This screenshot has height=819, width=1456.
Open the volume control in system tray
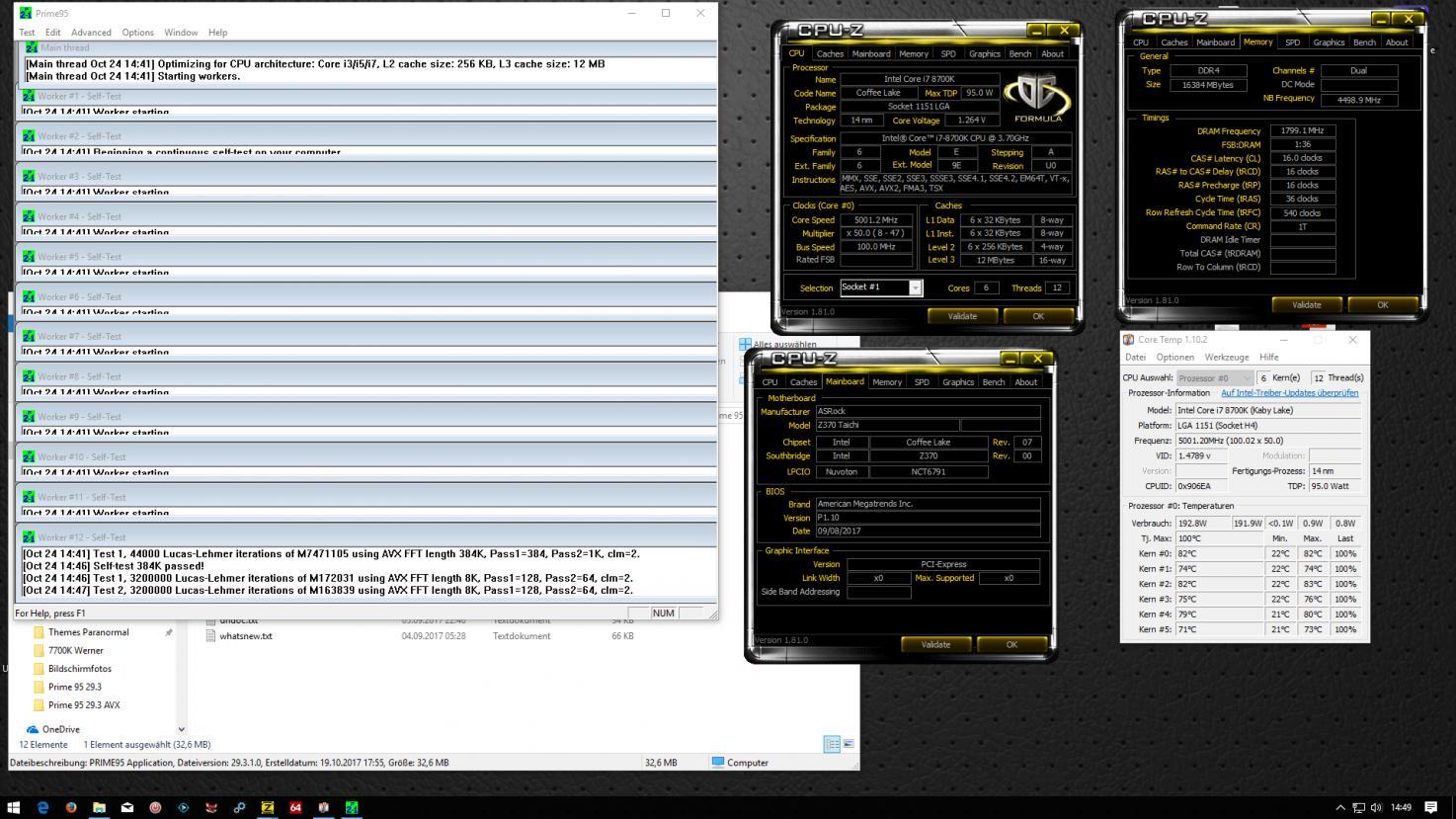tap(1376, 807)
